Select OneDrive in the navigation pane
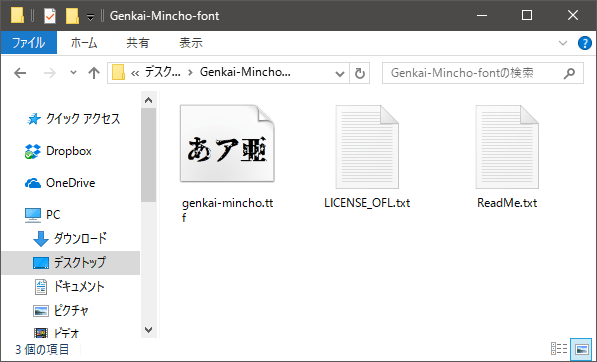The height and width of the screenshot is (362, 597). point(70,183)
